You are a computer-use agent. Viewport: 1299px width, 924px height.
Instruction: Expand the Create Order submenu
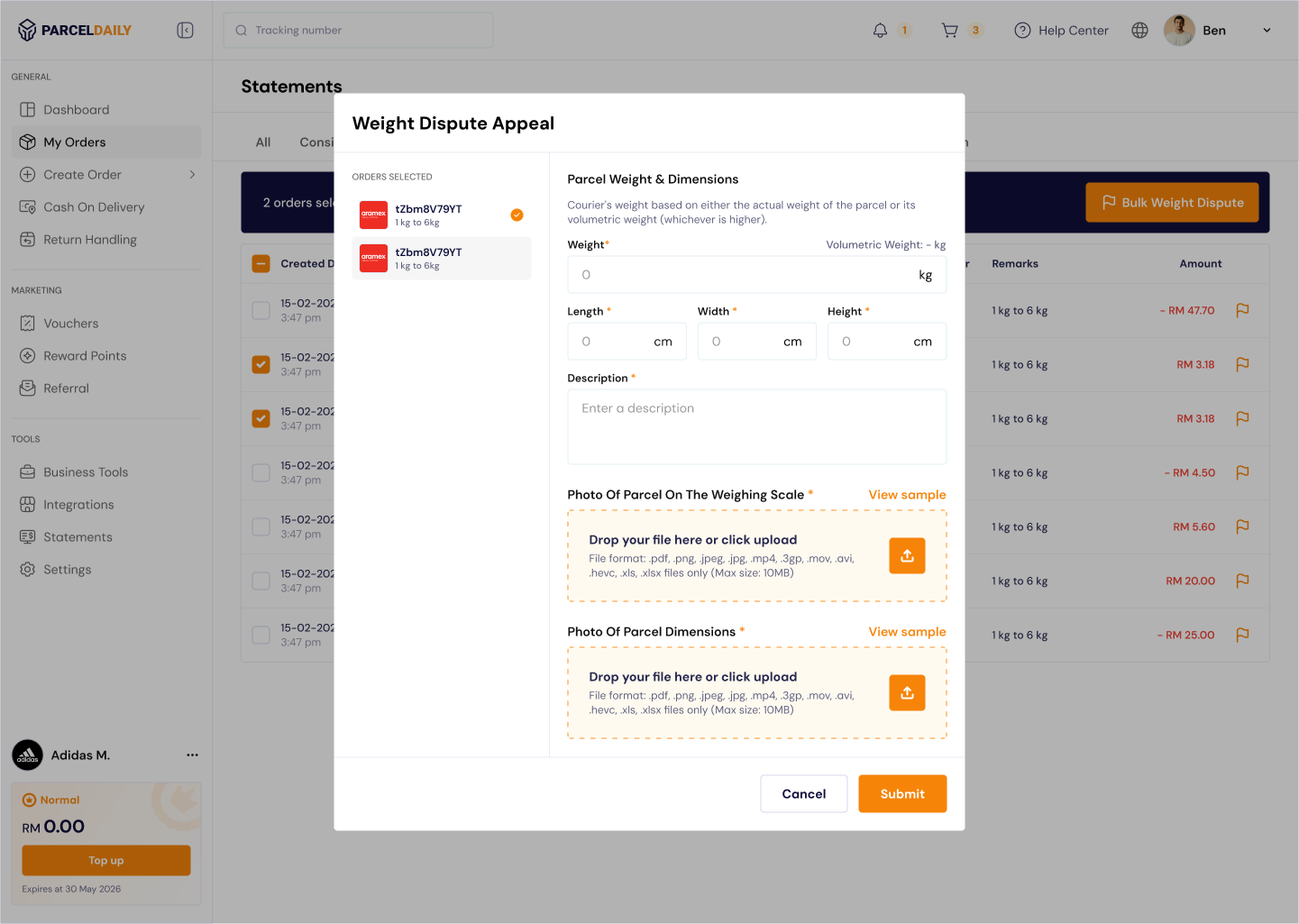(192, 175)
